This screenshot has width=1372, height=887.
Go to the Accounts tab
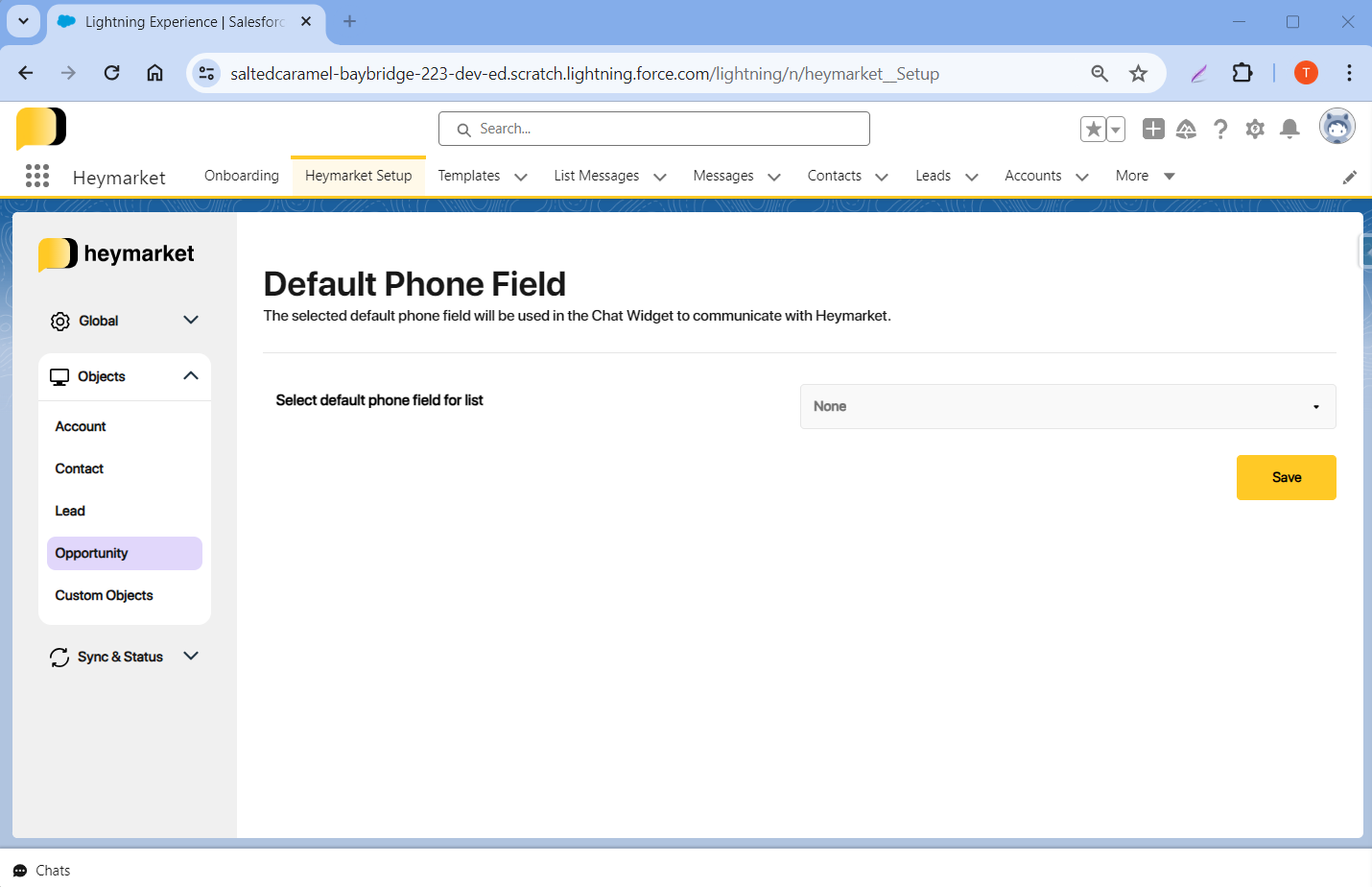tap(1033, 176)
